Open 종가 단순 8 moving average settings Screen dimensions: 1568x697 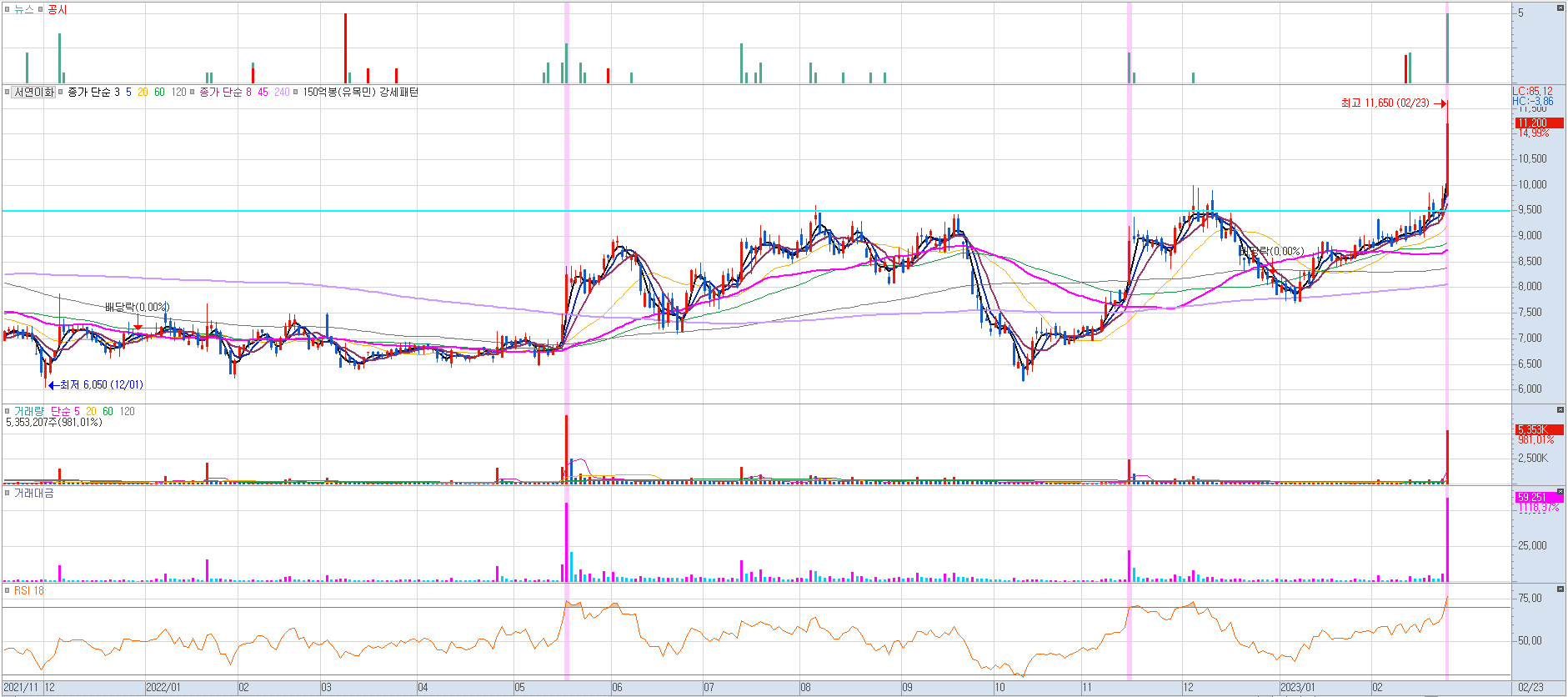pos(225,92)
